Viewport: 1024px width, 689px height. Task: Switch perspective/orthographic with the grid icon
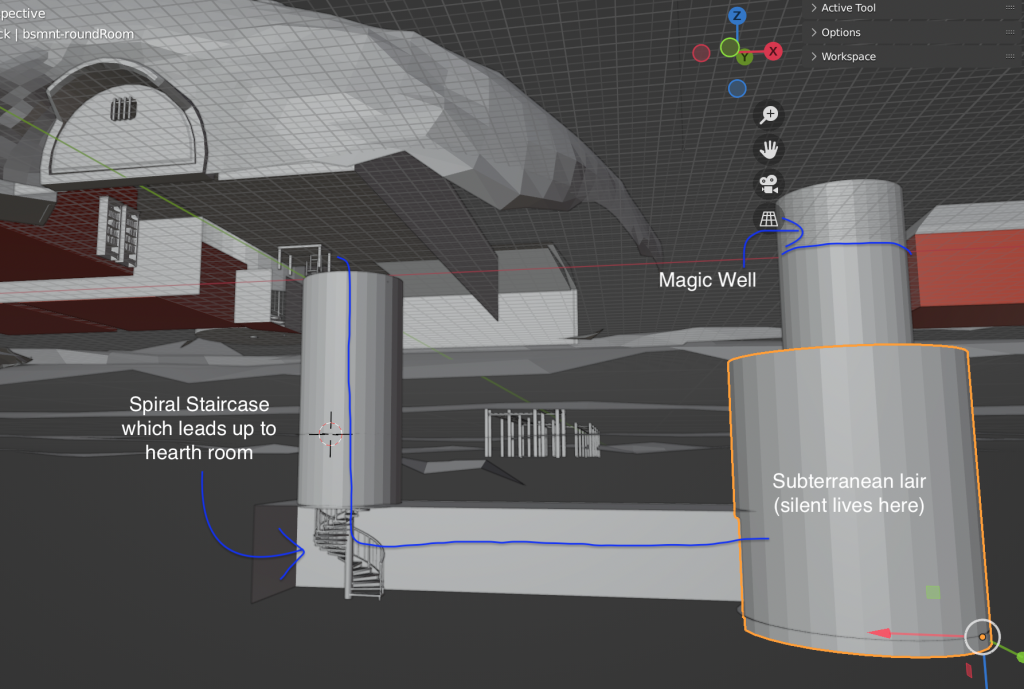768,219
